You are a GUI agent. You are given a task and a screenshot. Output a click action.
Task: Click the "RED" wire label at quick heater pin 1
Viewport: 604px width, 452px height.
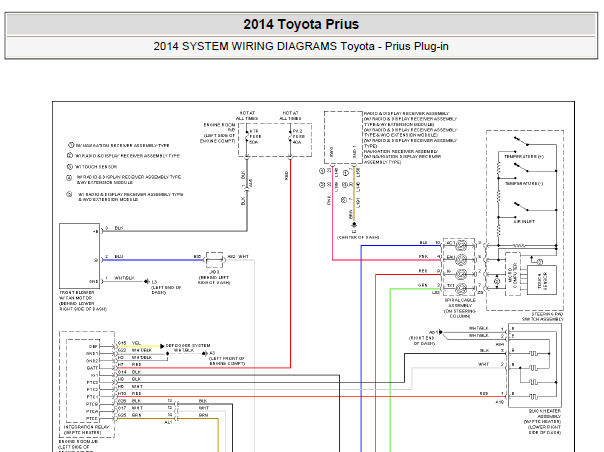pos(484,393)
